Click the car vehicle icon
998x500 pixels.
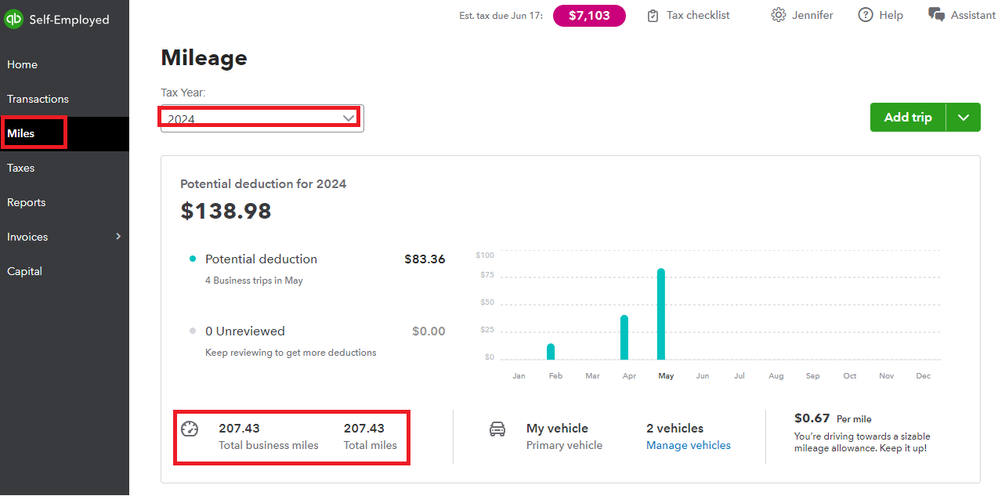(x=497, y=429)
